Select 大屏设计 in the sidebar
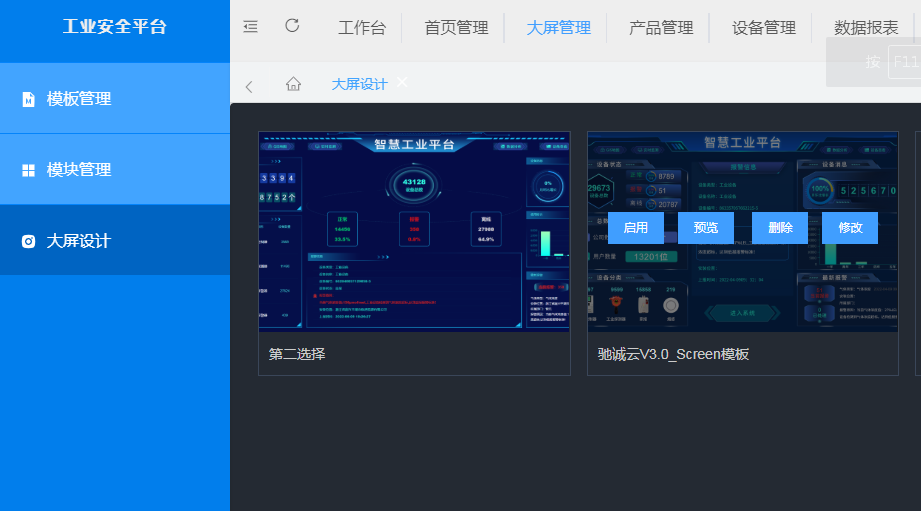Viewport: 921px width, 511px height. pyautogui.click(x=115, y=240)
